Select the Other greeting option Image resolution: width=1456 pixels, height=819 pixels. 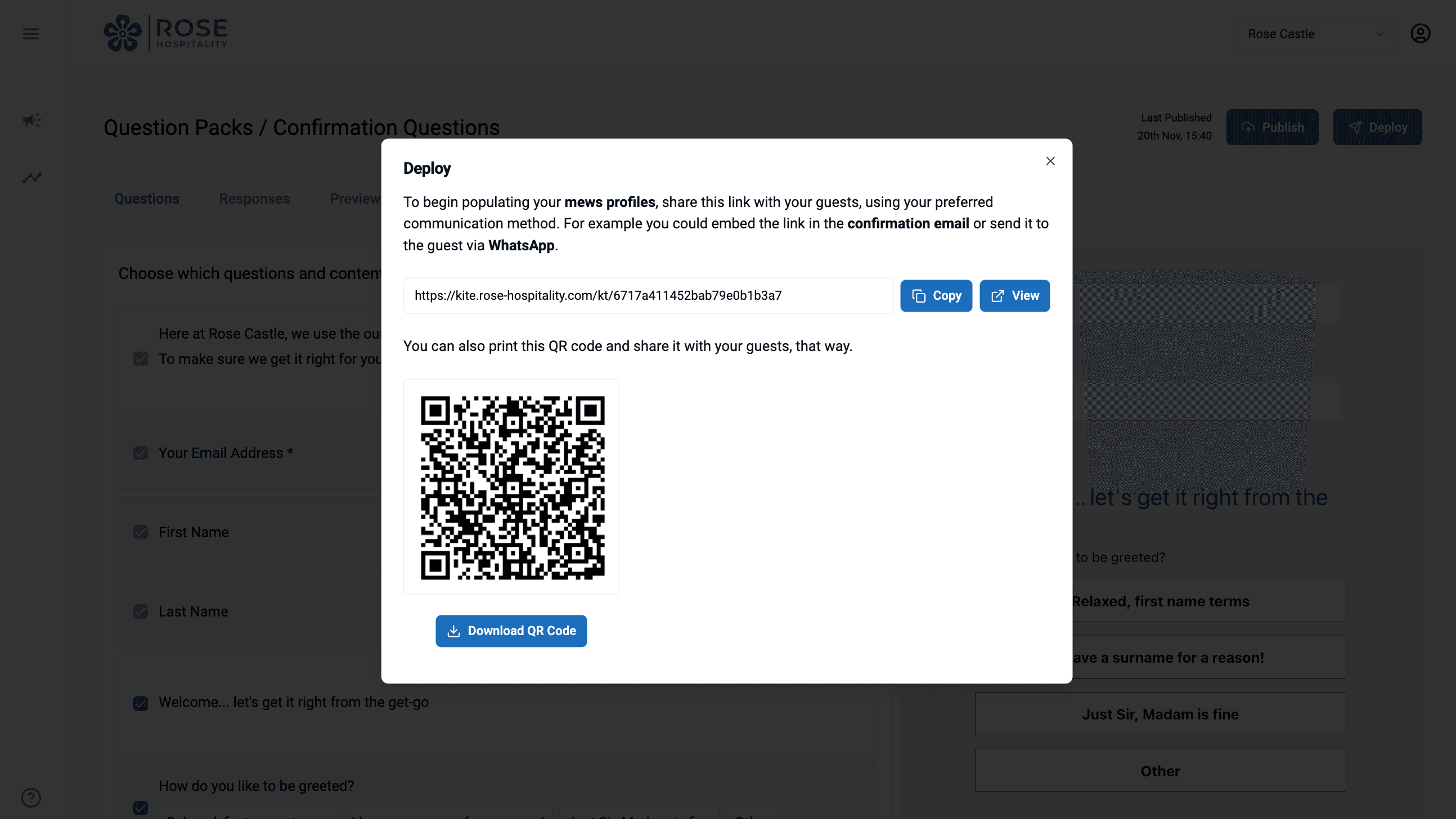coord(1160,771)
